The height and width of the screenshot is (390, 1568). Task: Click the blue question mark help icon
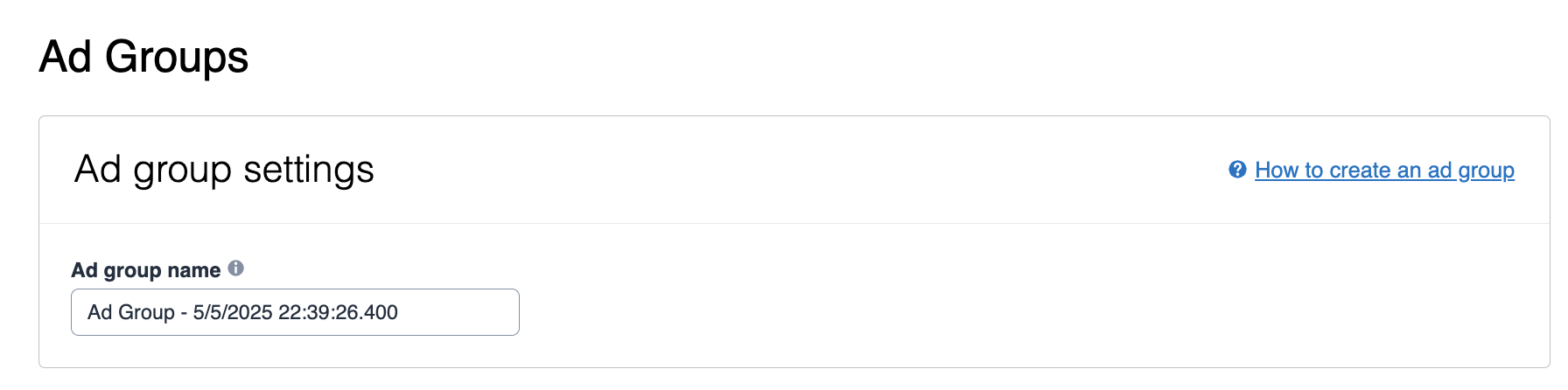[1237, 170]
